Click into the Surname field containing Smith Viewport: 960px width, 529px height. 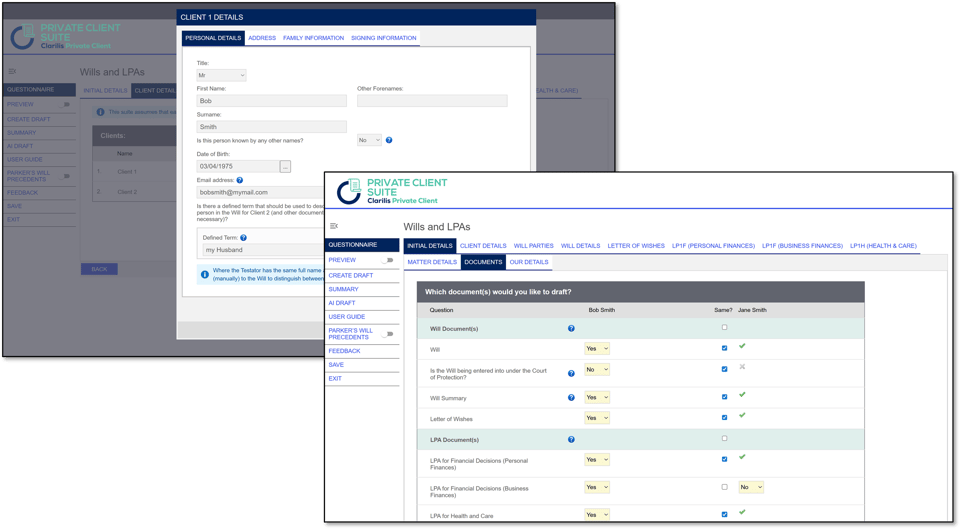[x=271, y=127]
